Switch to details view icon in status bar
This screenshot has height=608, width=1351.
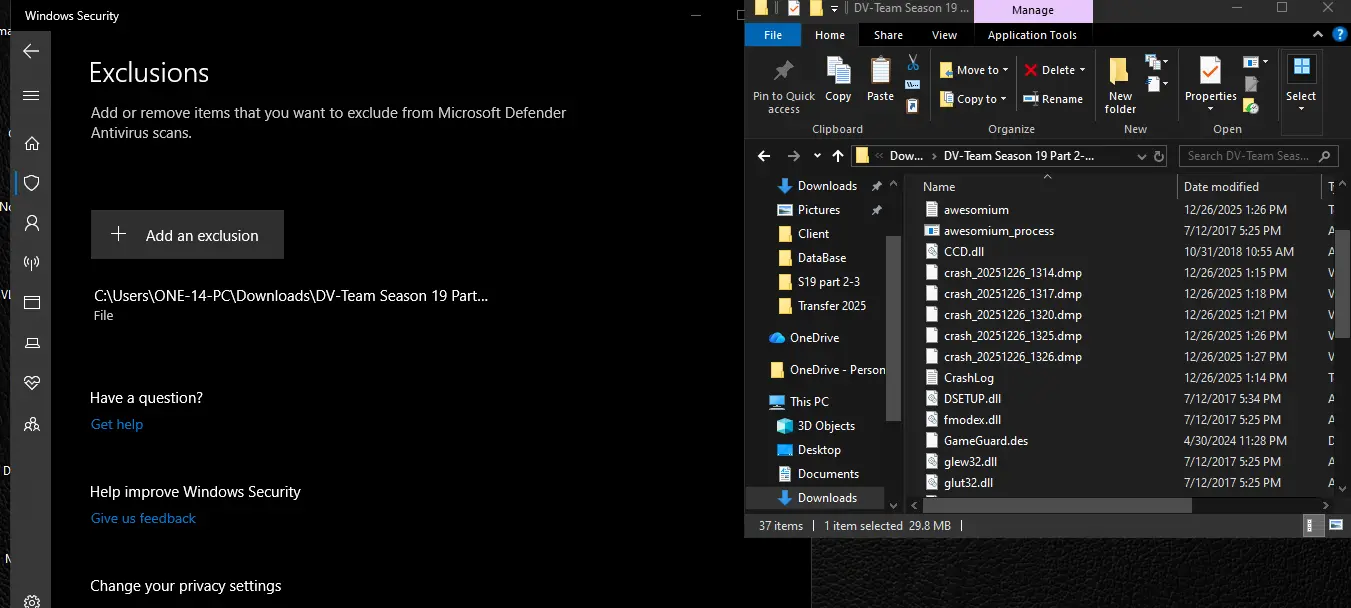coord(1311,525)
